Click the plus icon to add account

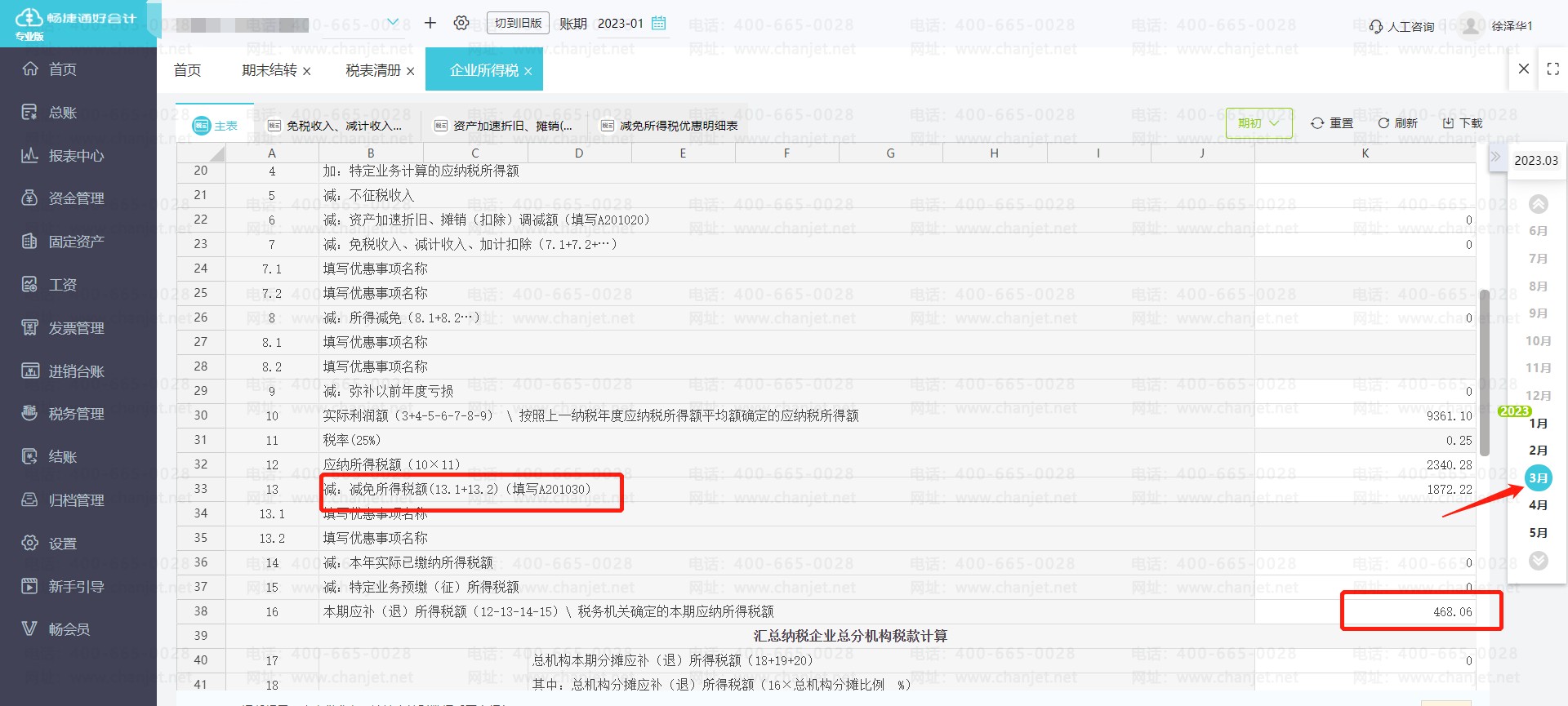[x=430, y=23]
